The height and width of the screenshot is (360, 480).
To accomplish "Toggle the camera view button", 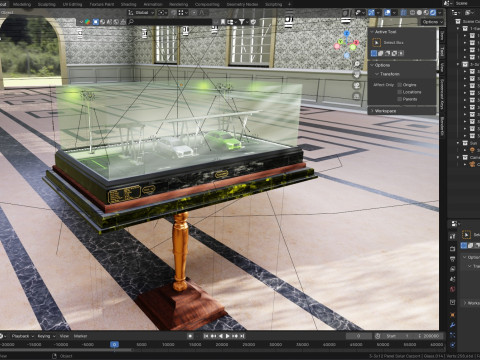I will [x=357, y=85].
